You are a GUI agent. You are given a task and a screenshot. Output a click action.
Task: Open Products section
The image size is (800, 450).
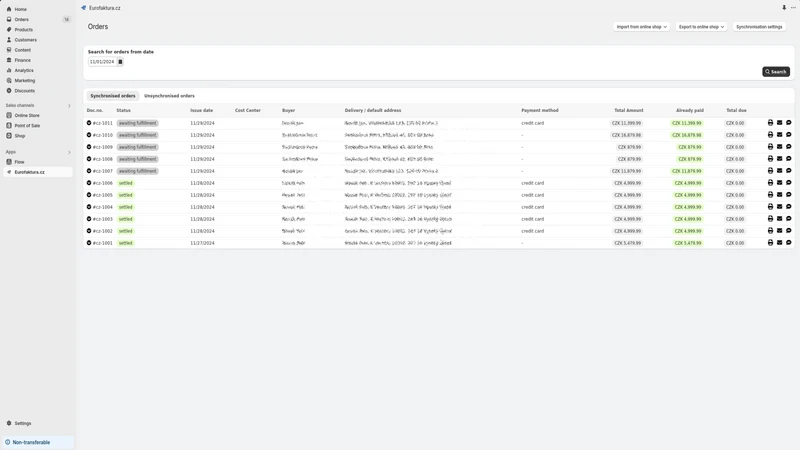(x=23, y=30)
